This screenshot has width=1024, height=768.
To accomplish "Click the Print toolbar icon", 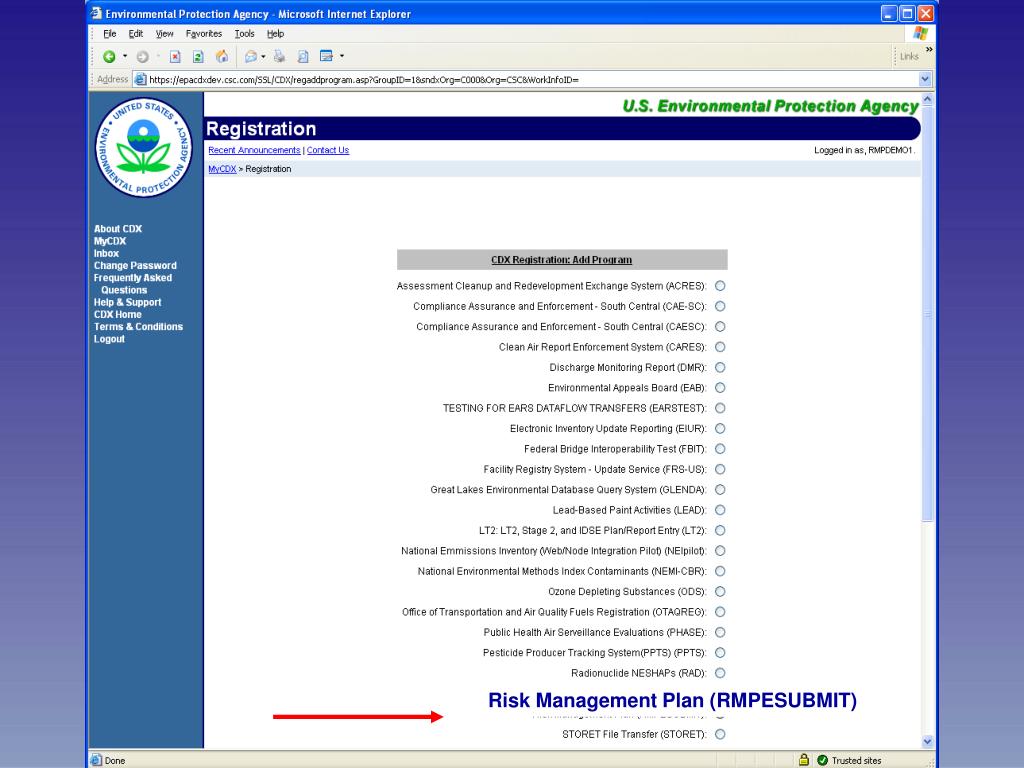I will (x=280, y=57).
